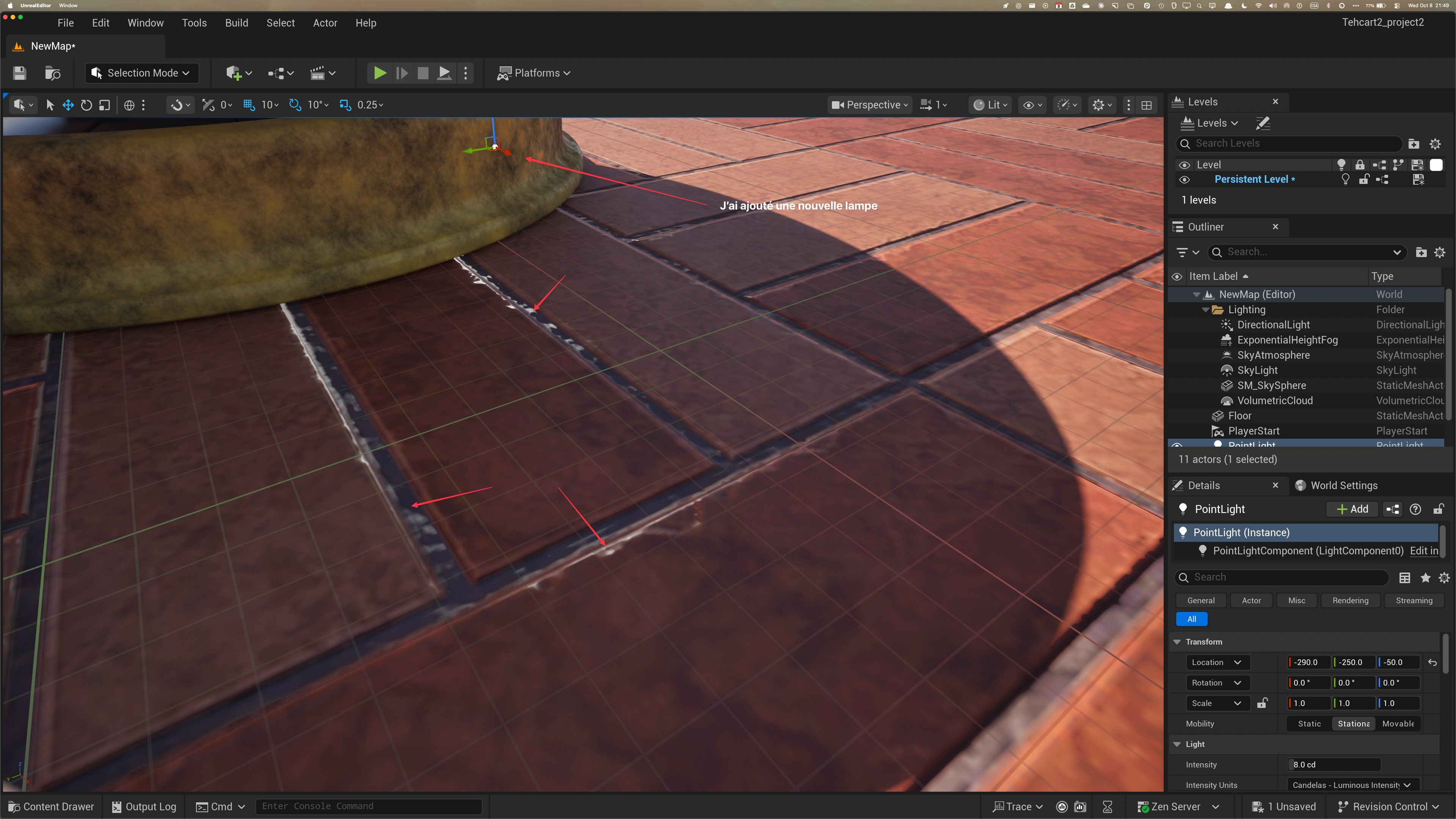The width and height of the screenshot is (1456, 819).
Task: Click the Blueprint/Add Script icon in Details
Action: pyautogui.click(x=1393, y=509)
